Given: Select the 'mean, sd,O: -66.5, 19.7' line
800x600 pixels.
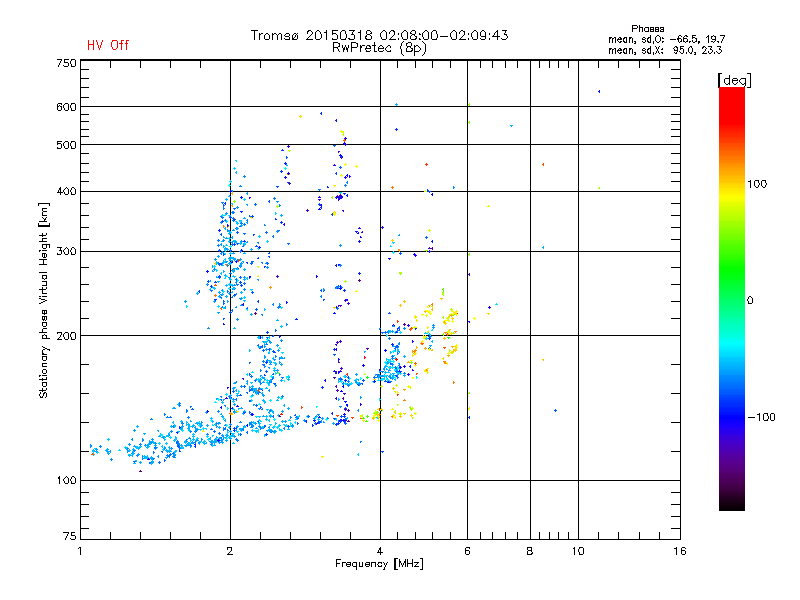Looking at the screenshot, I should (666, 39).
